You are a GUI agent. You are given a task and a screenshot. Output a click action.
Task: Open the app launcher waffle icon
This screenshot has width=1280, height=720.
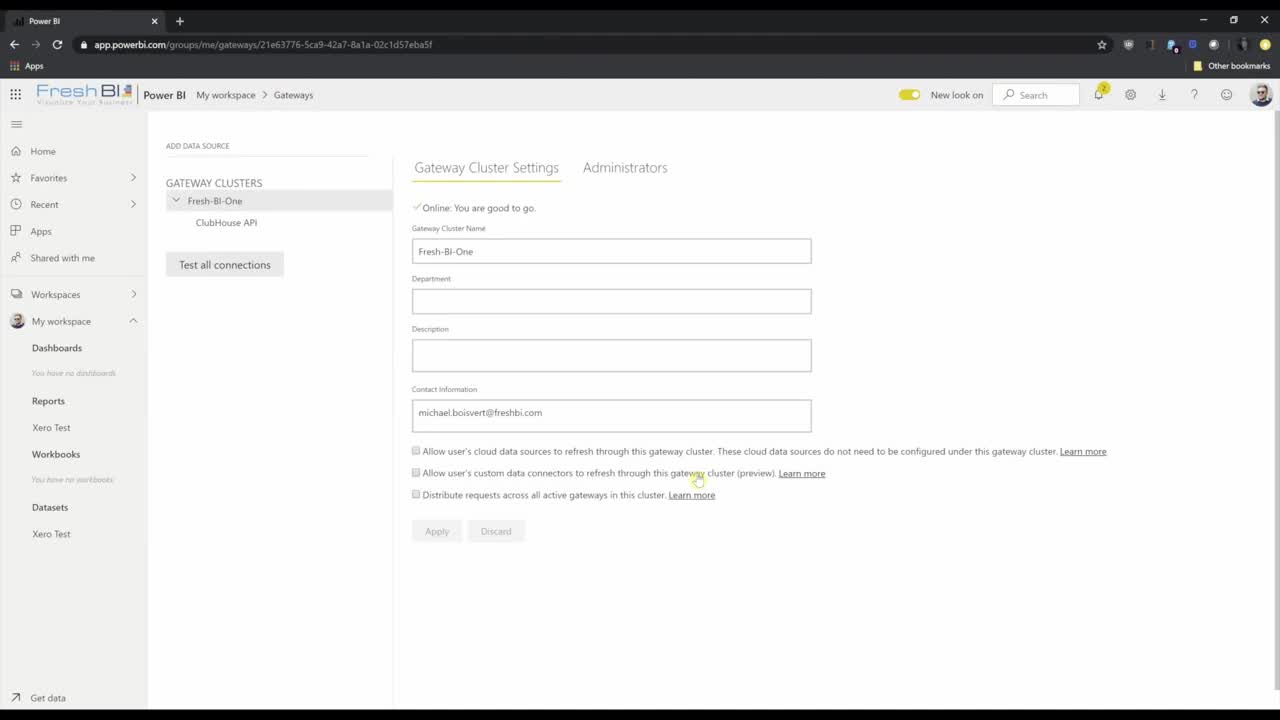(x=15, y=95)
